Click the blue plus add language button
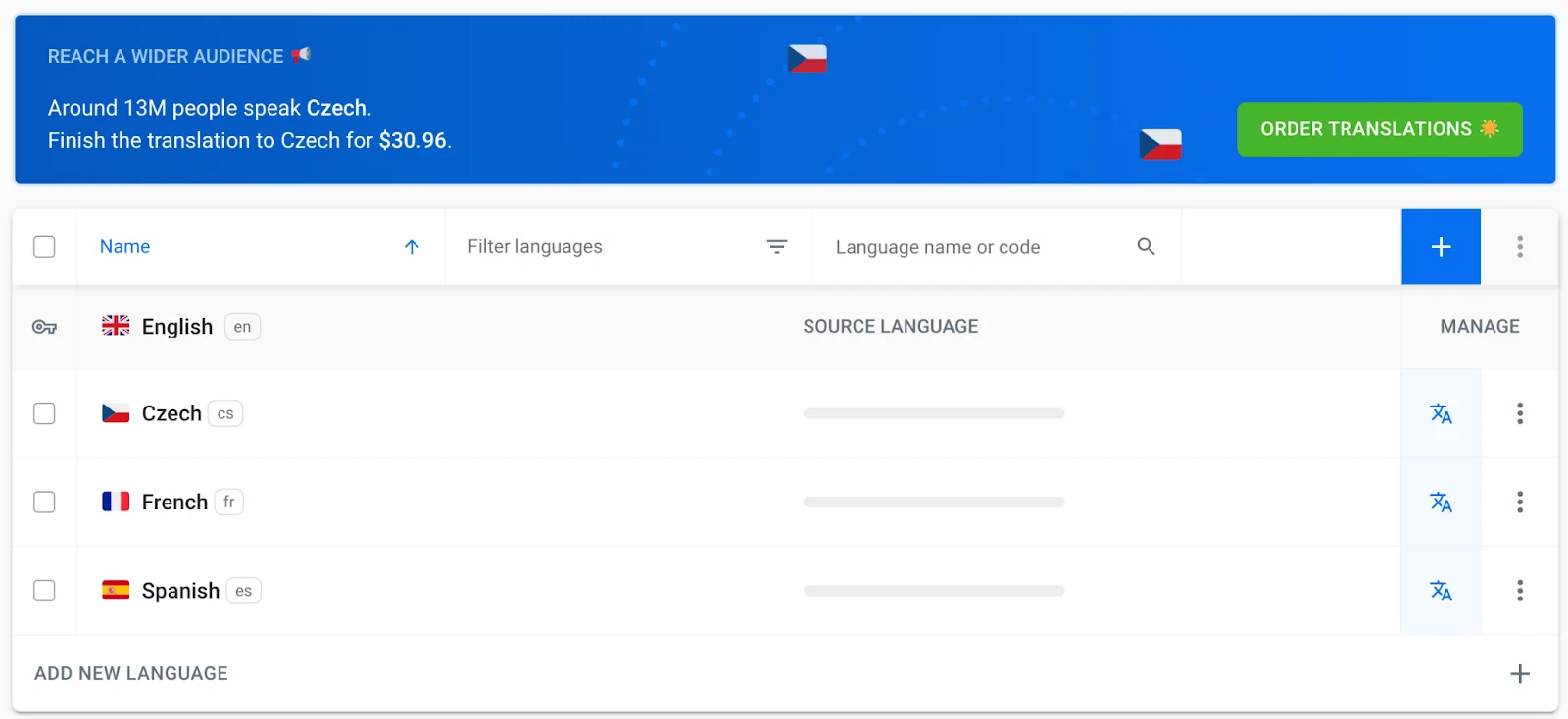 pyautogui.click(x=1441, y=247)
